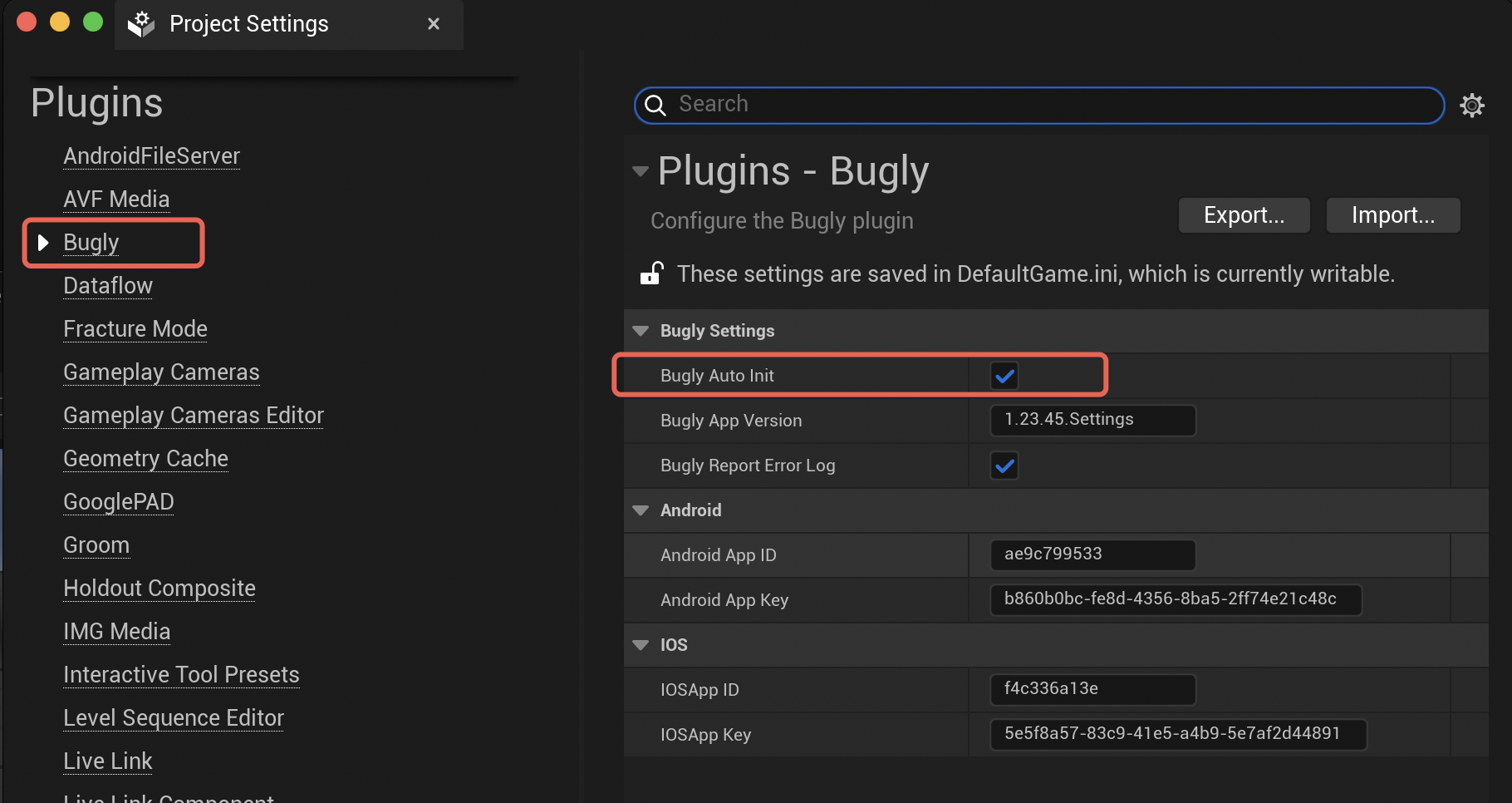Switch to the Project Settings tab
The height and width of the screenshot is (803, 1512).
(248, 24)
